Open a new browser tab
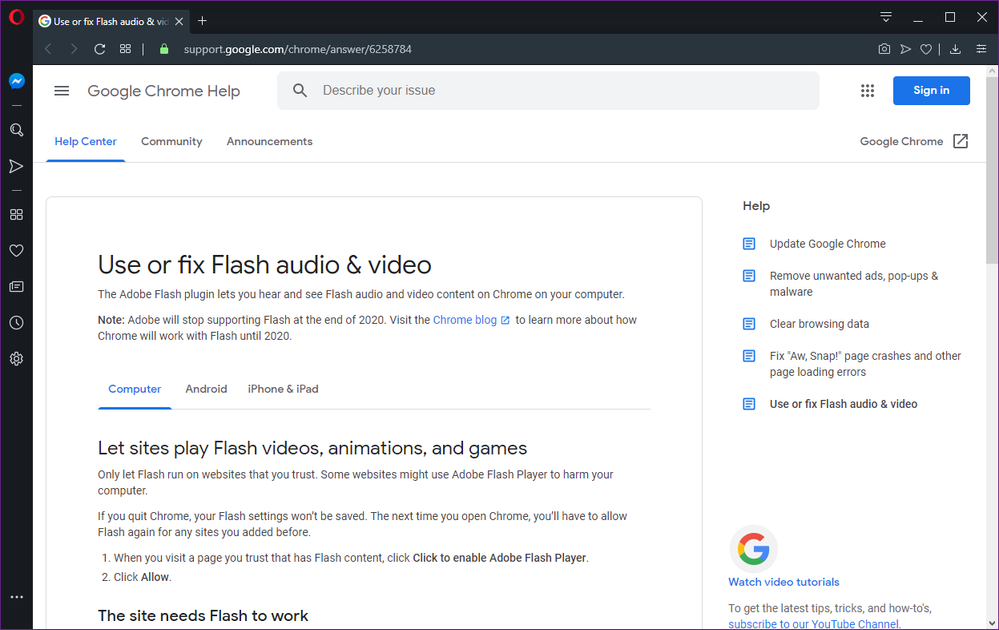 point(202,20)
